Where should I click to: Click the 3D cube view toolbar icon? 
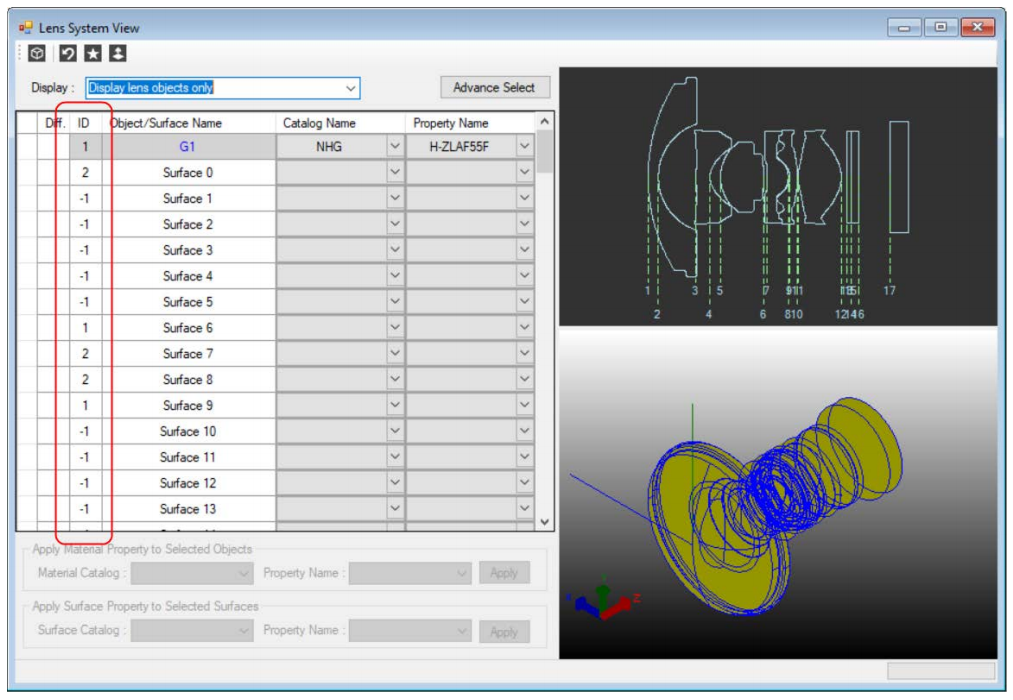click(x=35, y=53)
